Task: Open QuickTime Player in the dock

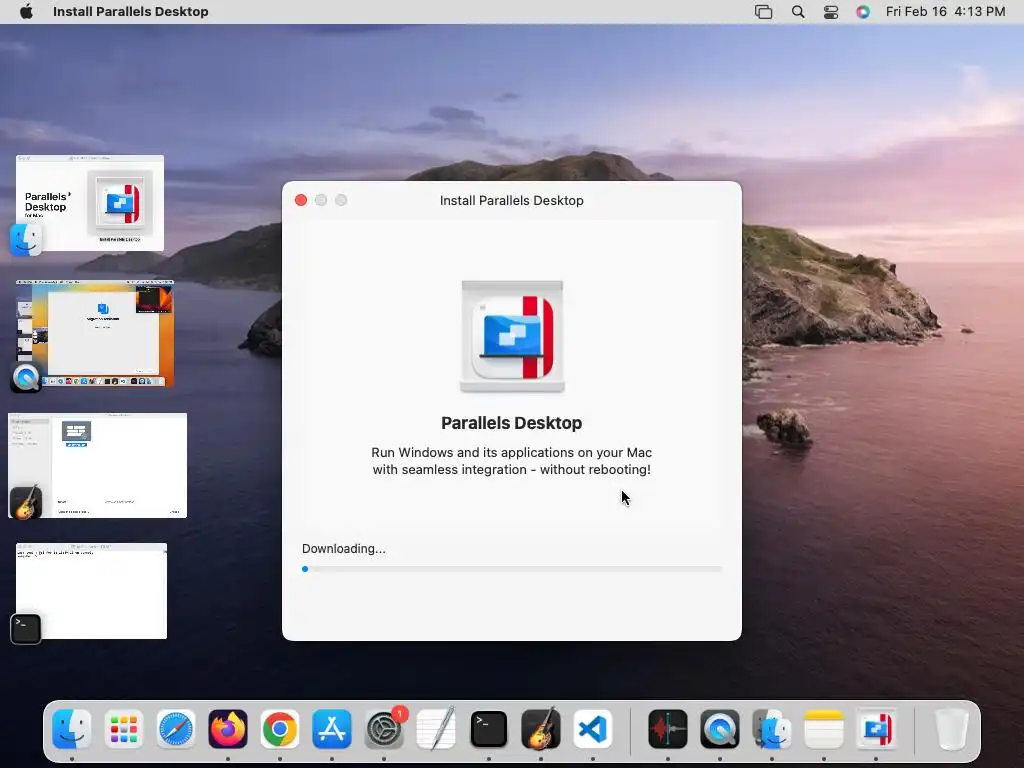Action: 720,729
